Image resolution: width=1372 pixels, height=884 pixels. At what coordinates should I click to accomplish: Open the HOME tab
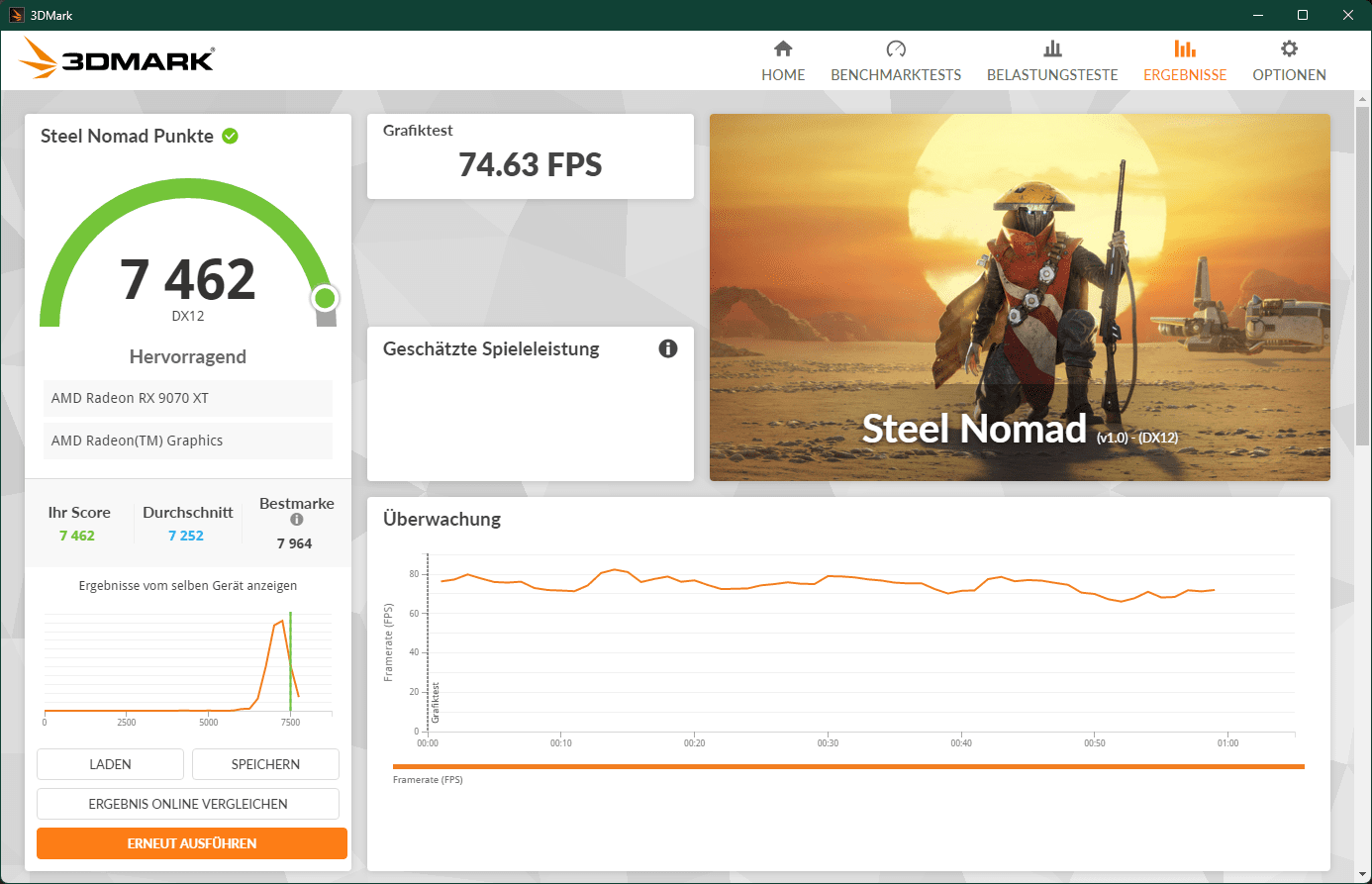[x=783, y=60]
